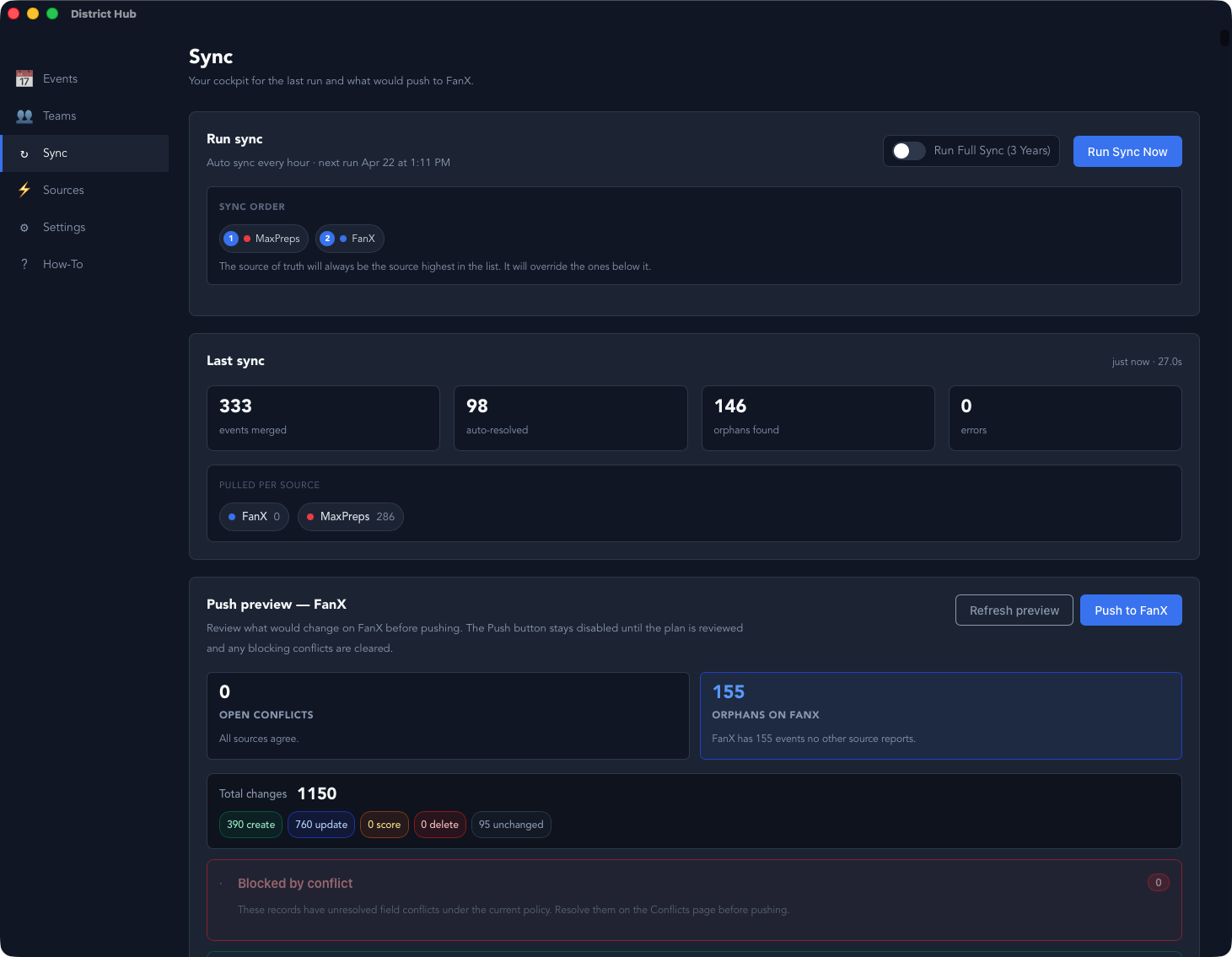This screenshot has width=1232, height=957.
Task: Click the How-To question mark icon
Action: coord(24,264)
